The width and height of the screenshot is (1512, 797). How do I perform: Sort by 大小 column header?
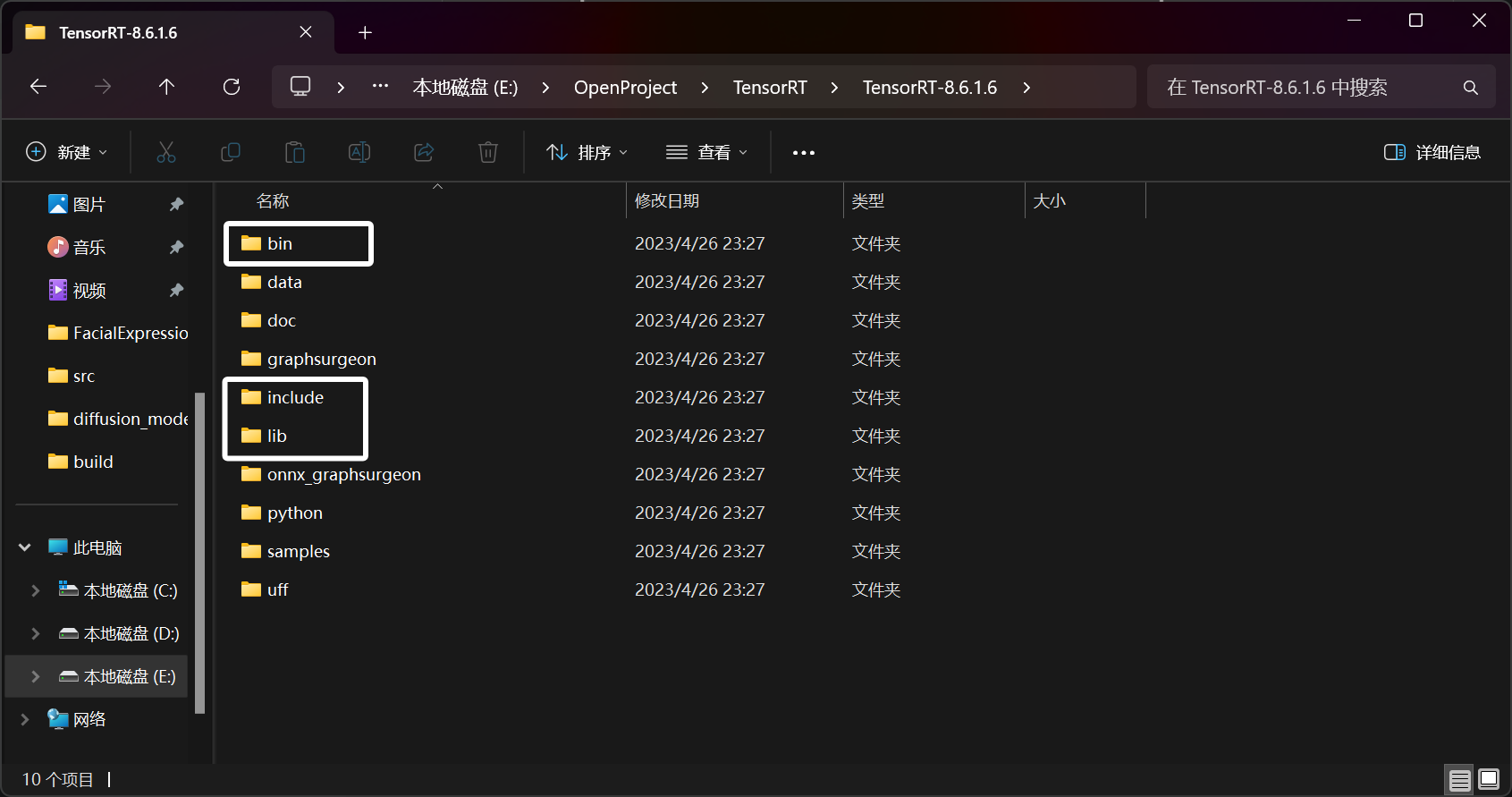tap(1050, 201)
